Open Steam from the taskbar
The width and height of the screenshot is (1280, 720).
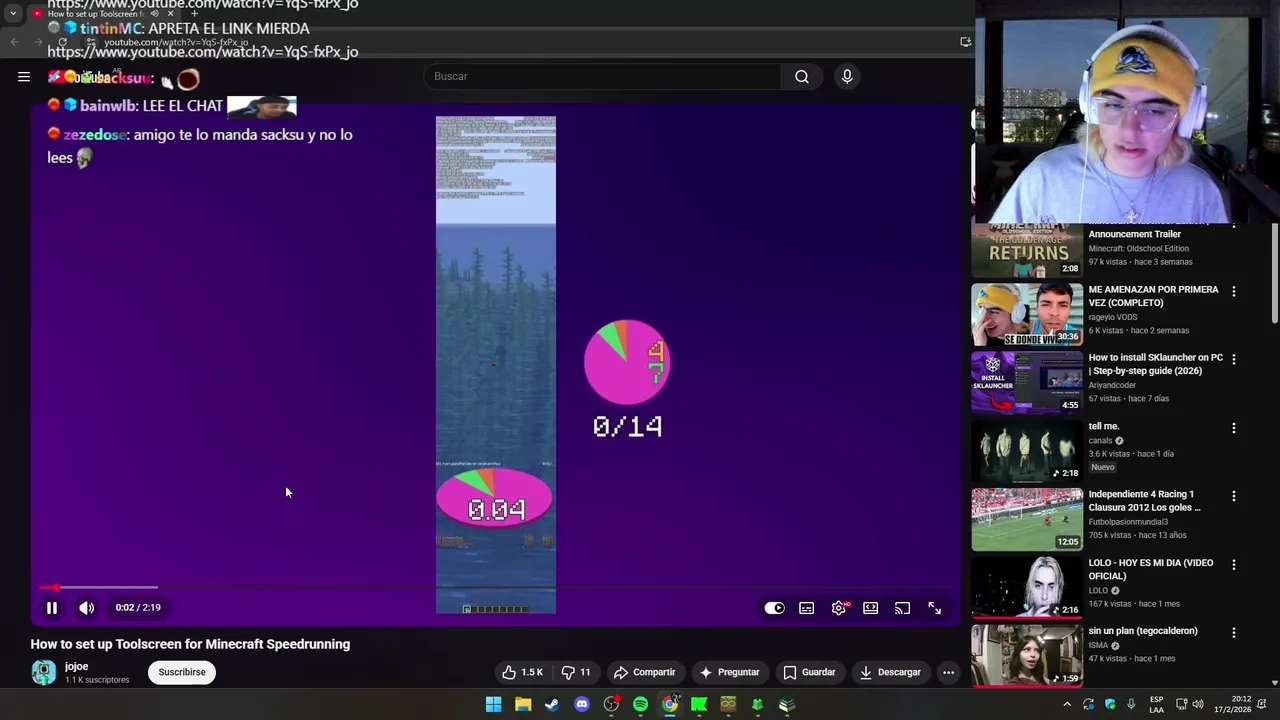(552, 704)
